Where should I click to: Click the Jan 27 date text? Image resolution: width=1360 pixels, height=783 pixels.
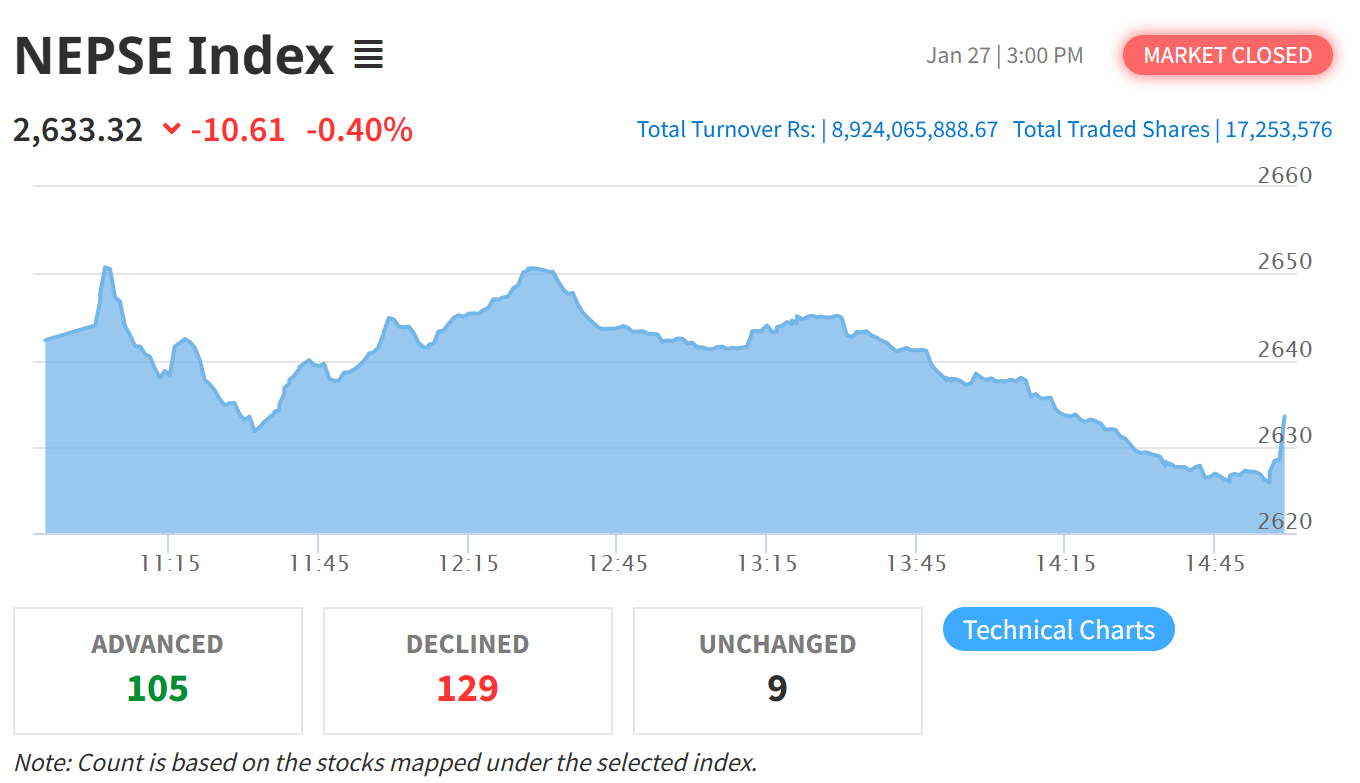[x=957, y=55]
